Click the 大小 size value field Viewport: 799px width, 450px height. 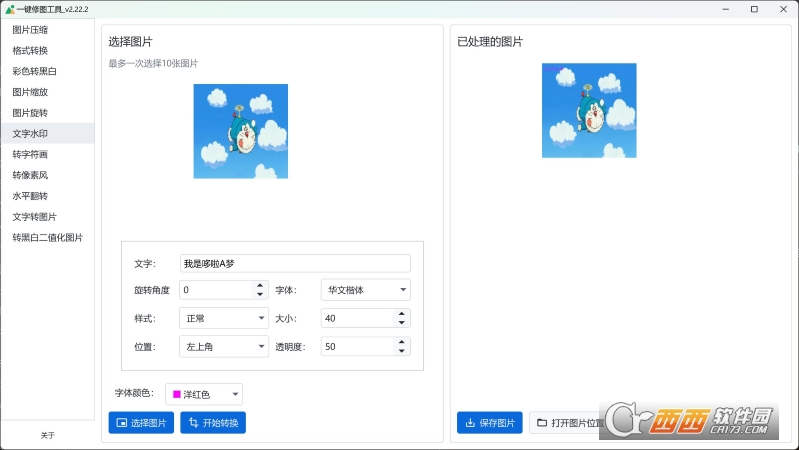[358, 319]
